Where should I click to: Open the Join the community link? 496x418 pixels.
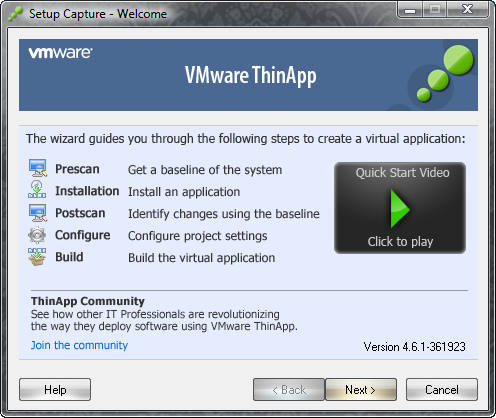(x=79, y=345)
